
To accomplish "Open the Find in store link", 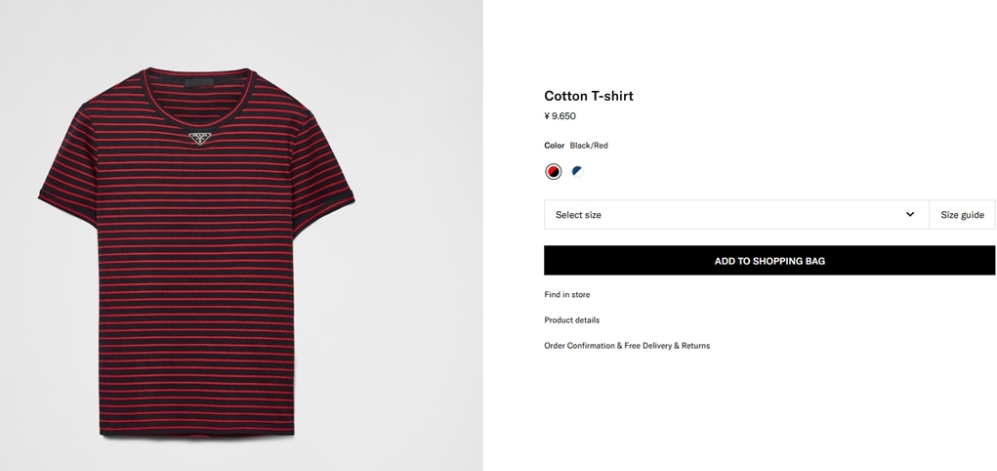I will click(x=567, y=294).
